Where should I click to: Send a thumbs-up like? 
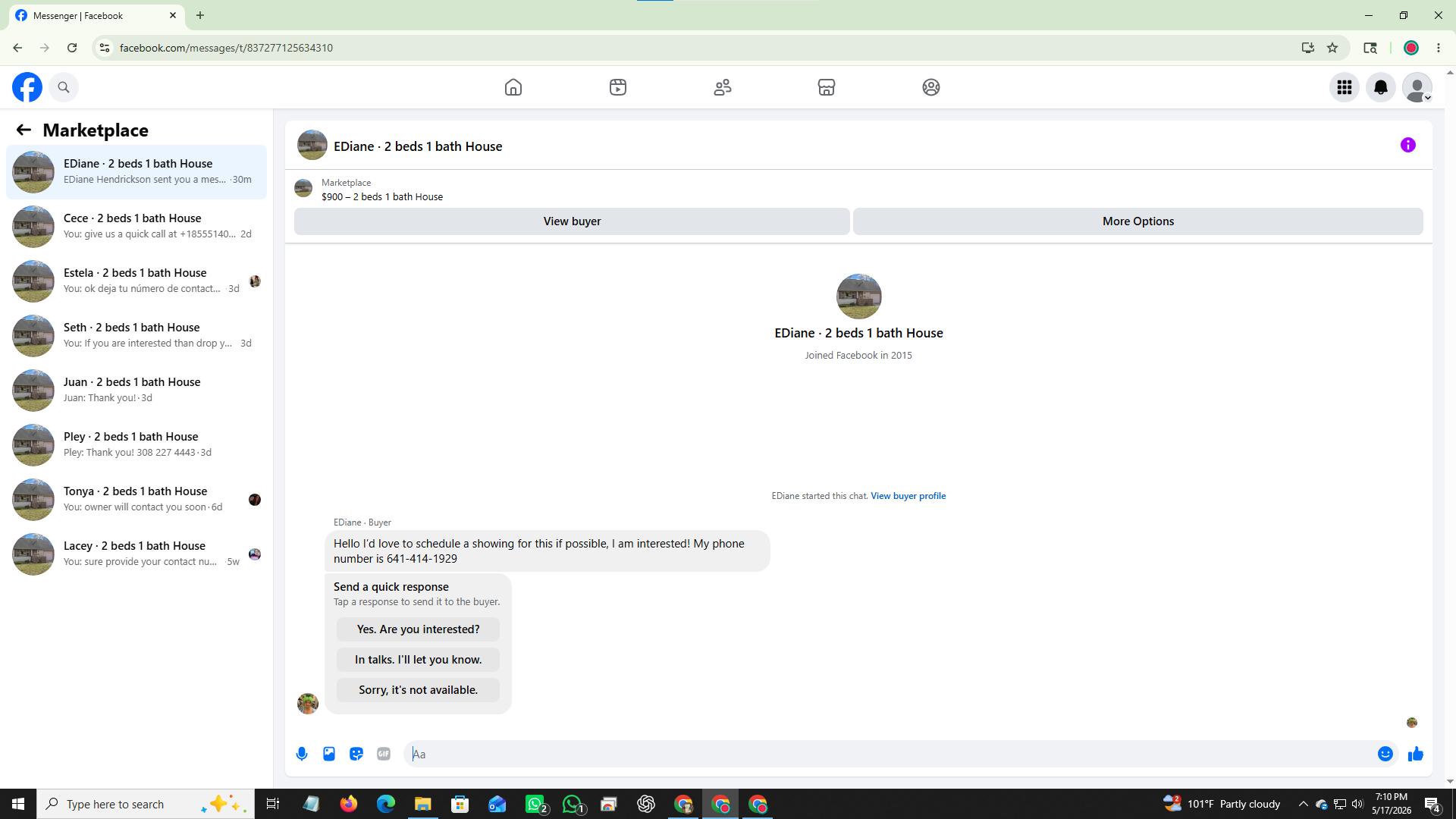click(x=1416, y=754)
